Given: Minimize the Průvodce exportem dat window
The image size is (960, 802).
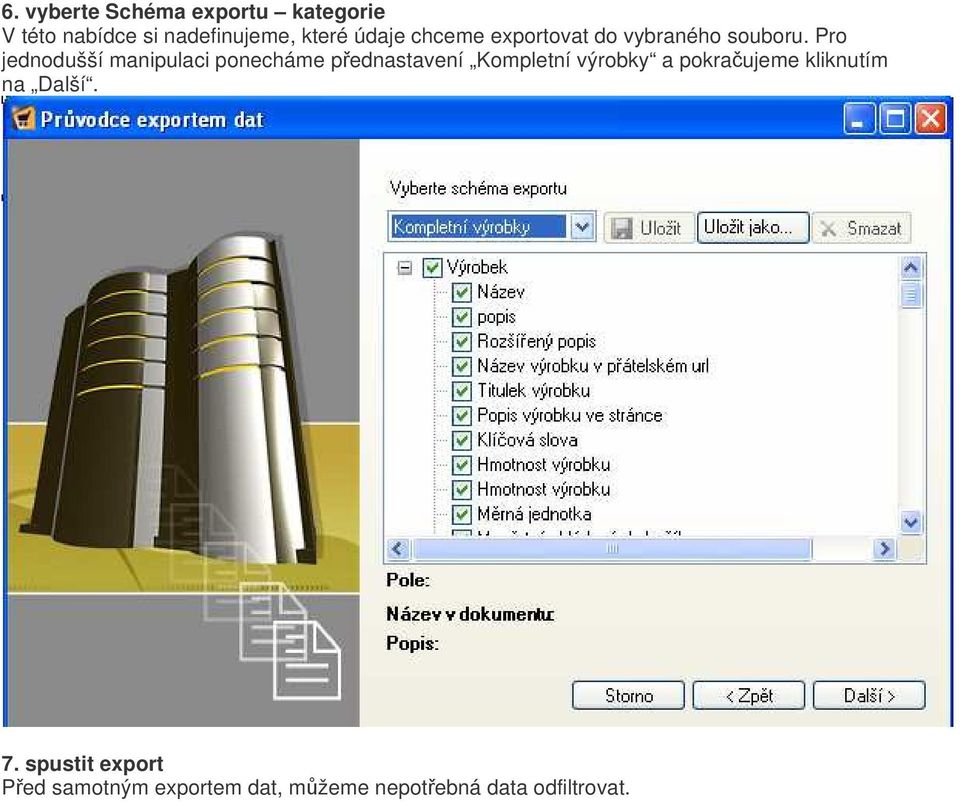Looking at the screenshot, I should tap(859, 118).
